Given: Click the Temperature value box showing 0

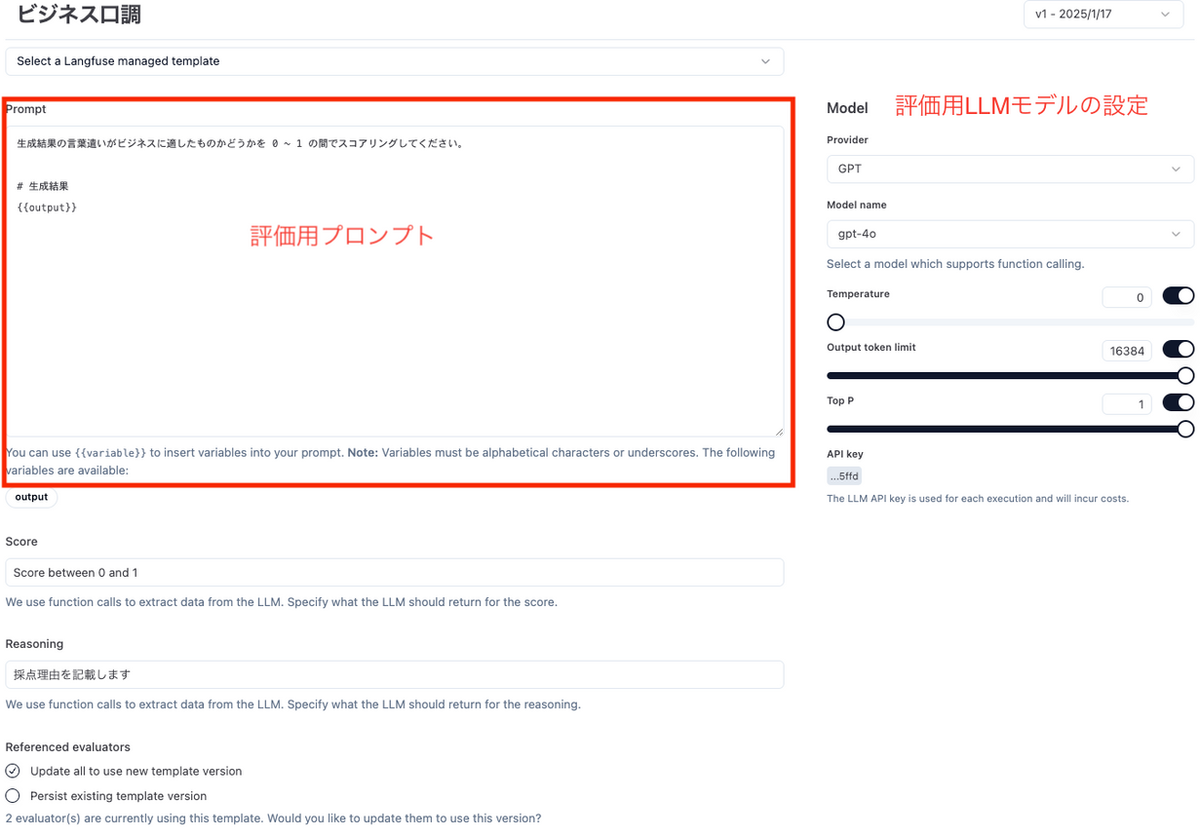Looking at the screenshot, I should (1127, 296).
